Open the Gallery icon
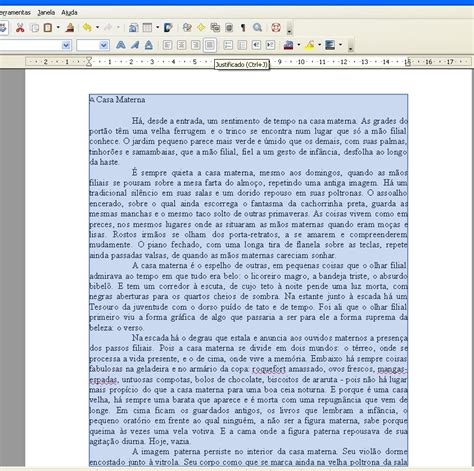The height and width of the screenshot is (471, 474). [x=215, y=28]
